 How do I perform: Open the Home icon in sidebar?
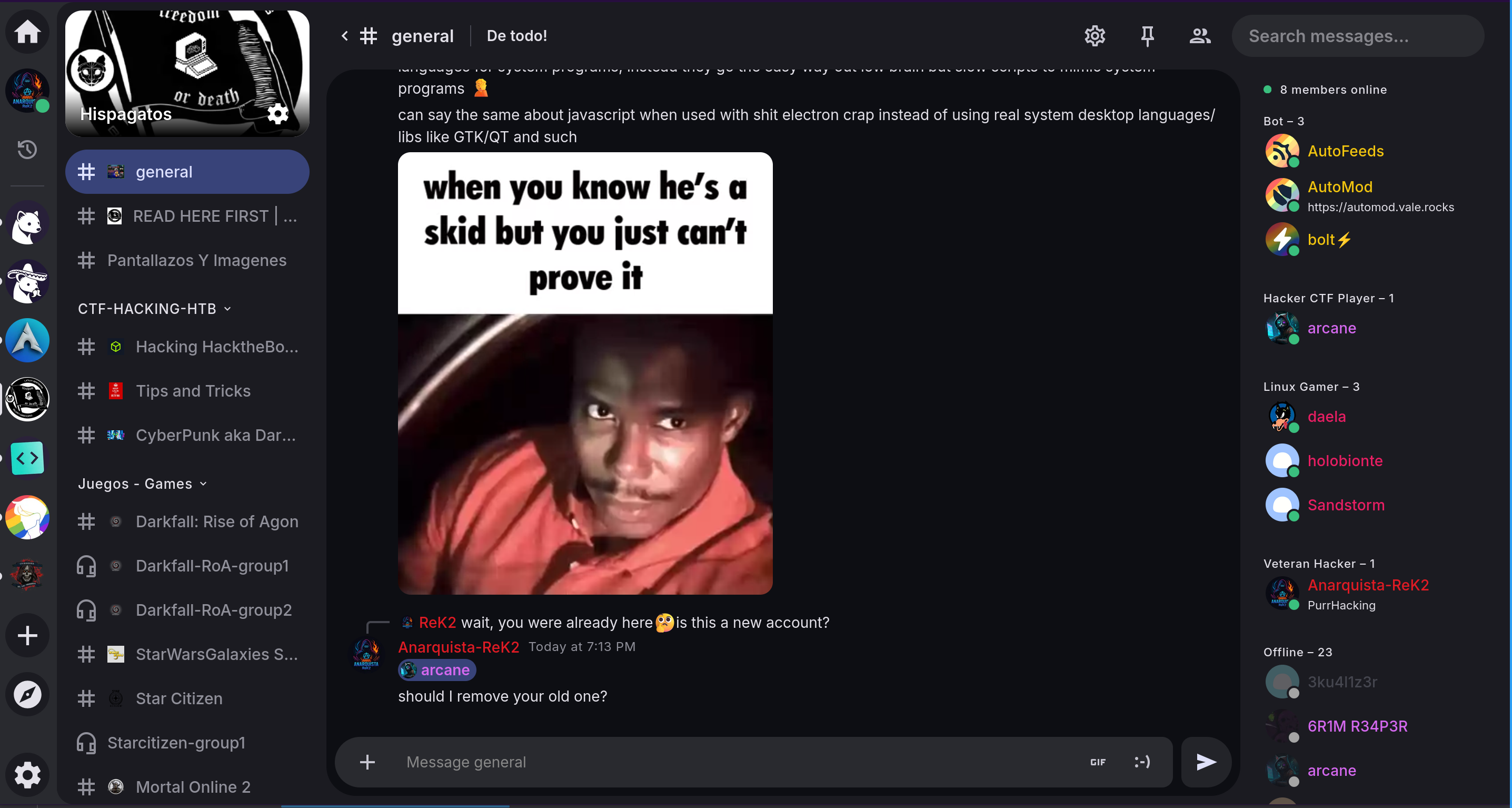[x=27, y=32]
